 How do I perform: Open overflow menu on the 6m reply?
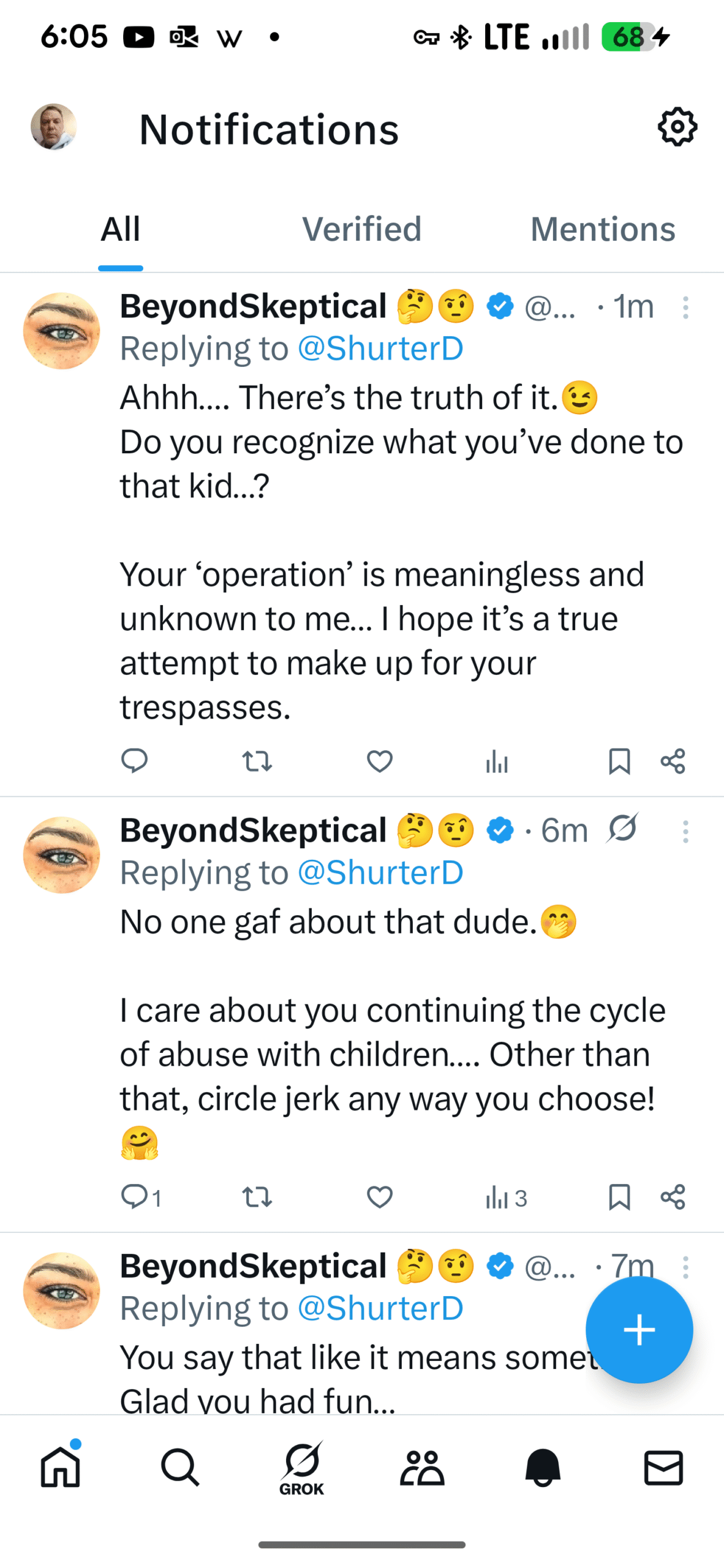coord(685,831)
